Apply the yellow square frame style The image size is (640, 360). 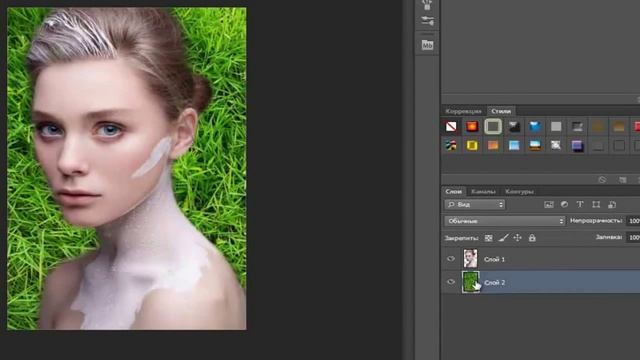click(472, 145)
